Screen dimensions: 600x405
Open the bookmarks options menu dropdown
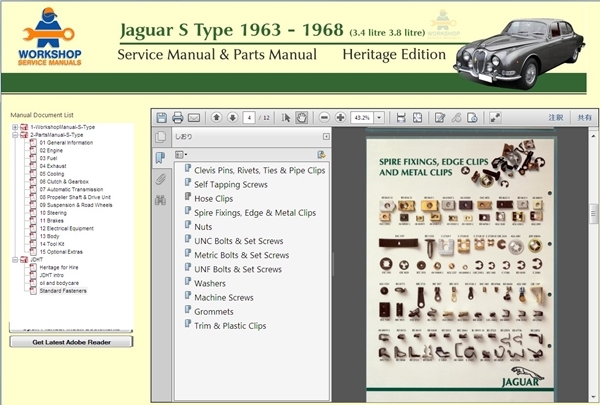(181, 154)
